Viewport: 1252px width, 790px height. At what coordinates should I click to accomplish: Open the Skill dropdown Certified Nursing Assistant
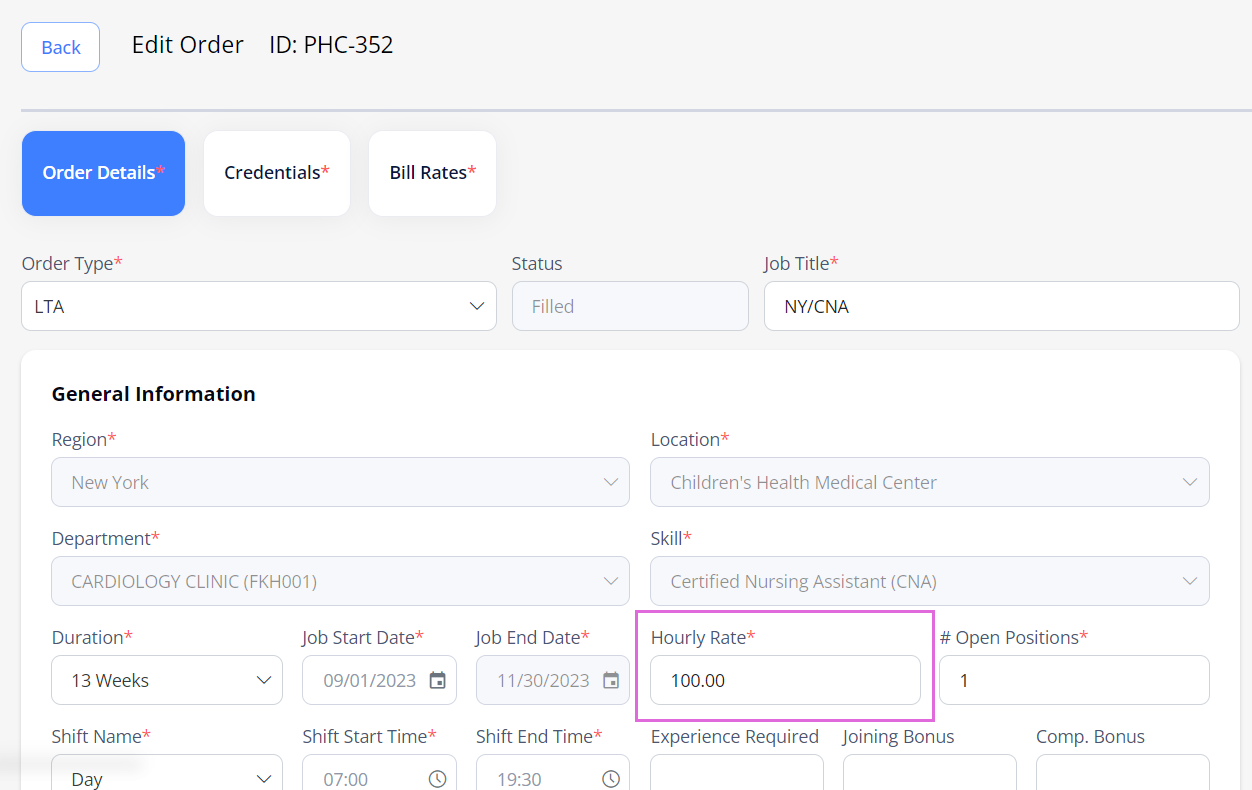[930, 581]
